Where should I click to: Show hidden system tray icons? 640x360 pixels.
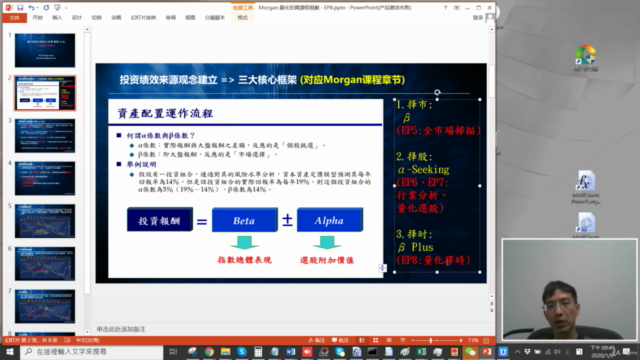click(x=518, y=351)
